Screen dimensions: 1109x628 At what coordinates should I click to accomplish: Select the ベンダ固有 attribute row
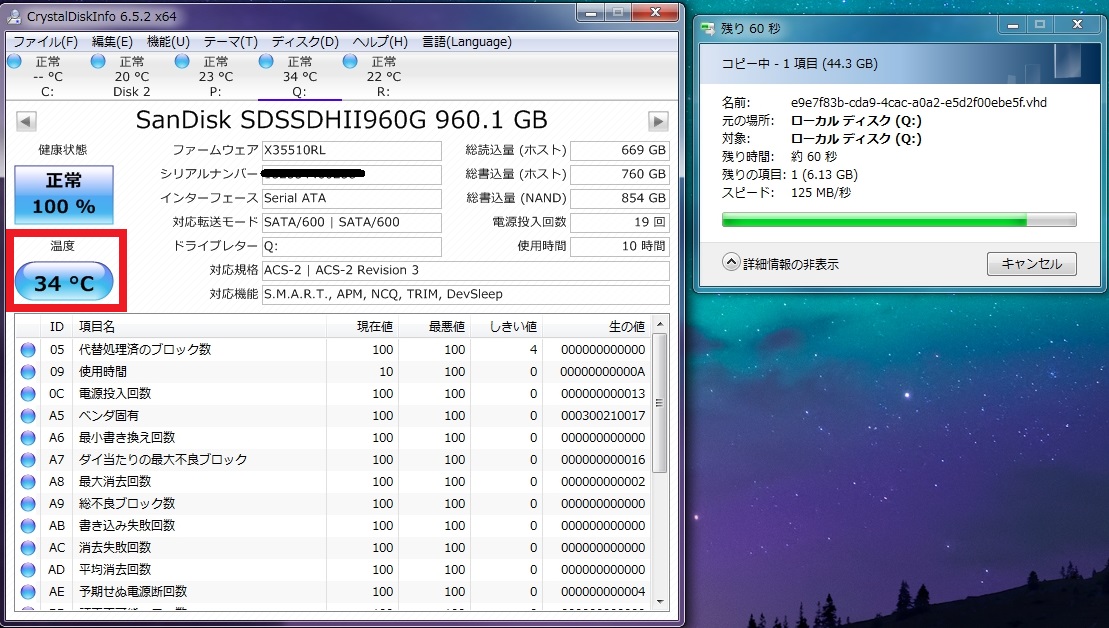[333, 416]
